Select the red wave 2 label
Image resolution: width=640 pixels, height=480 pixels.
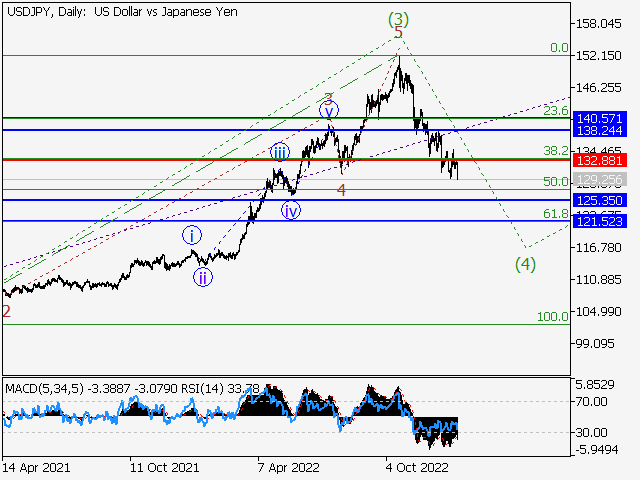[6, 311]
